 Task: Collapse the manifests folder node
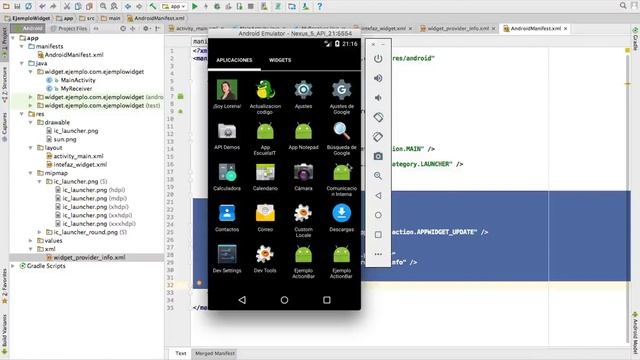pos(22,47)
